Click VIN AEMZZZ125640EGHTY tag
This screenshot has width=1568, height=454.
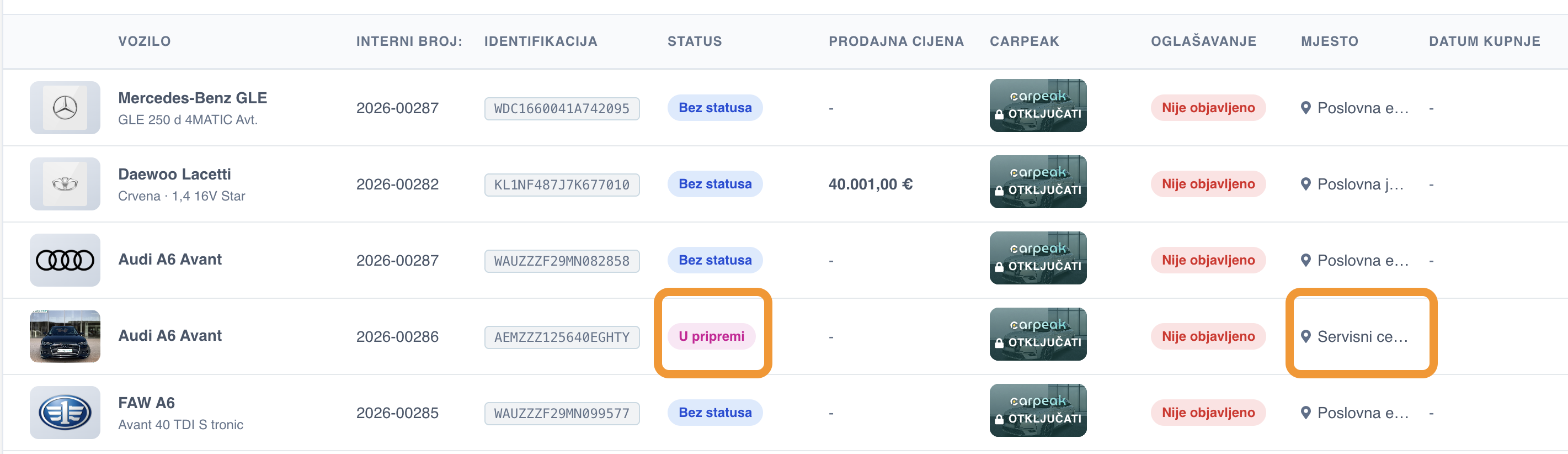(x=561, y=337)
